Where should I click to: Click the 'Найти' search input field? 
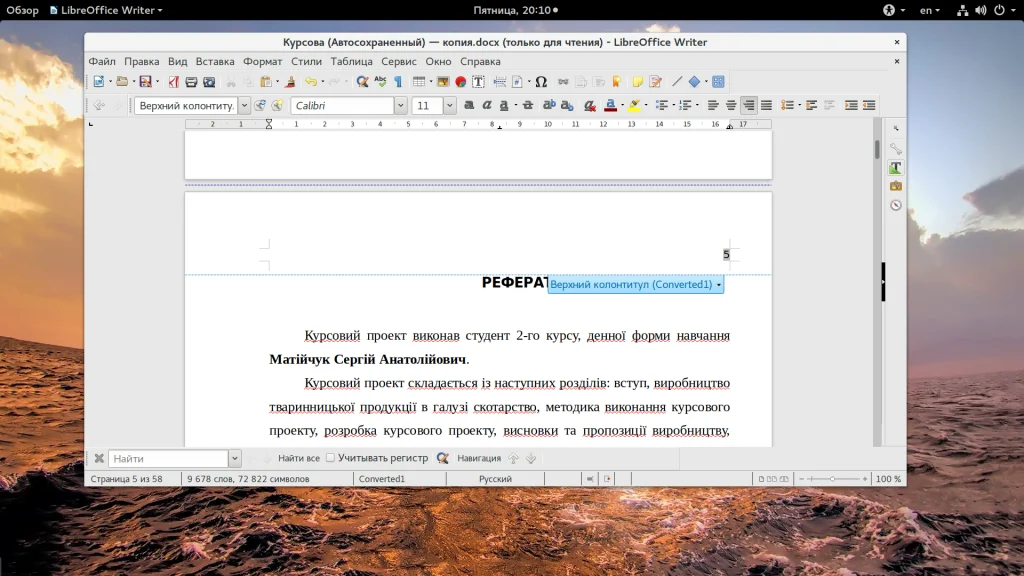point(168,458)
